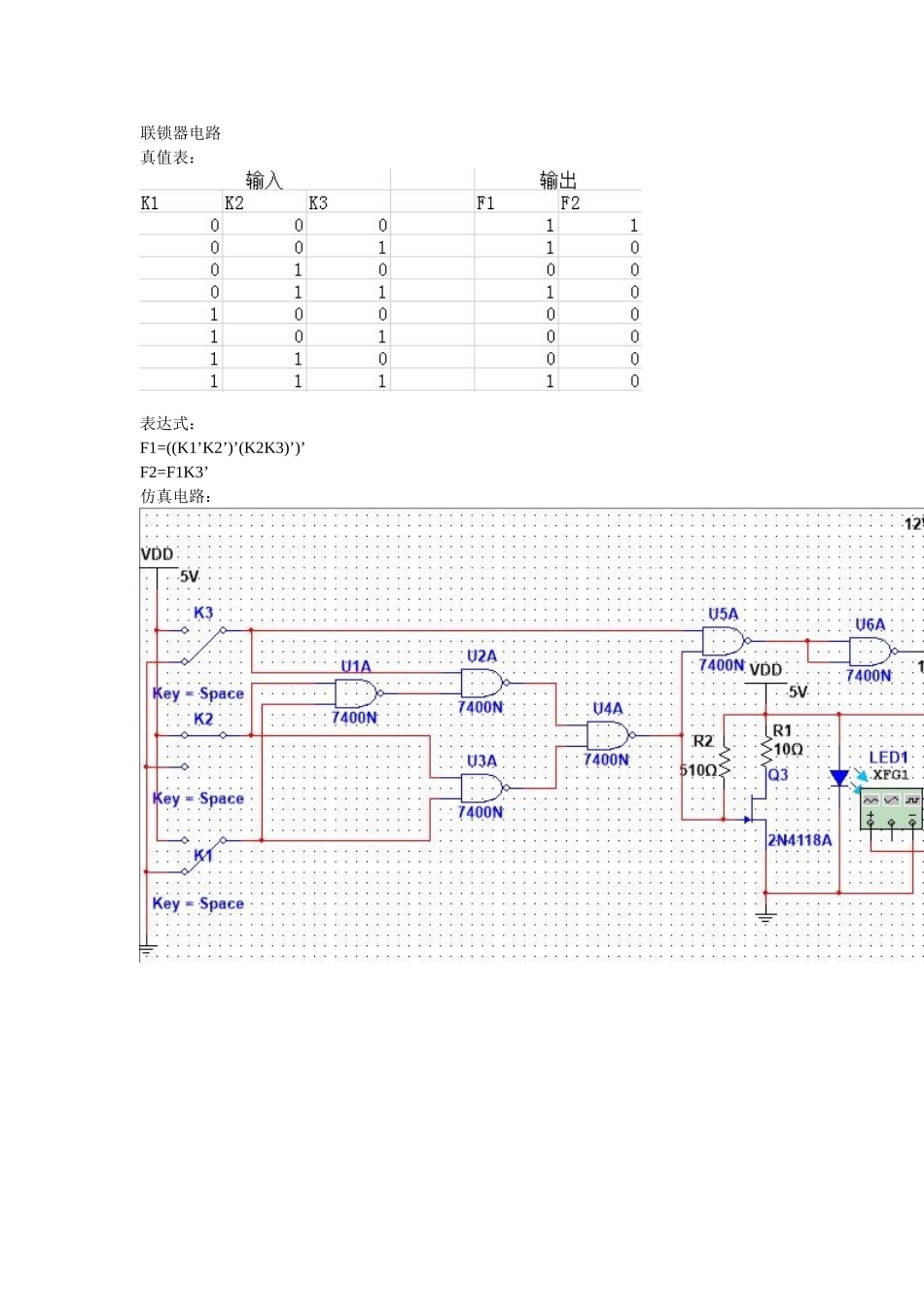Click the K3 column header in the table
The width and height of the screenshot is (924, 1307).
[x=318, y=203]
